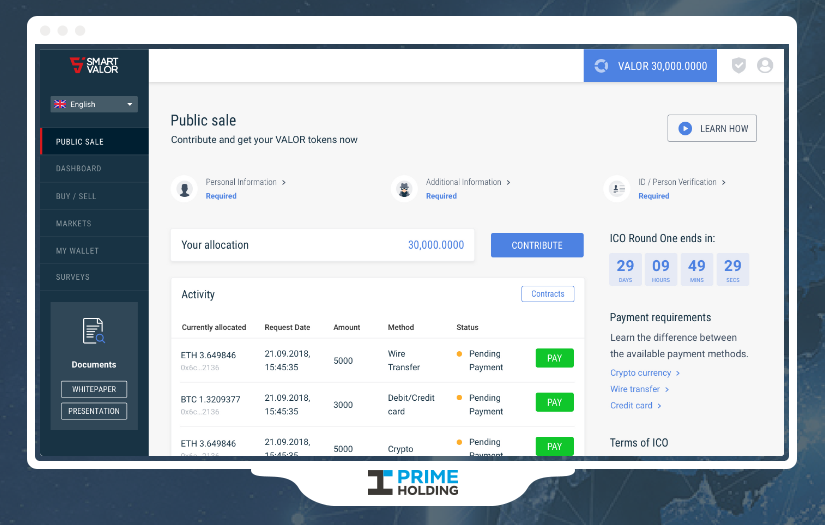Open the Whitepaper document
Viewport: 825px width, 525px height.
pyautogui.click(x=94, y=389)
